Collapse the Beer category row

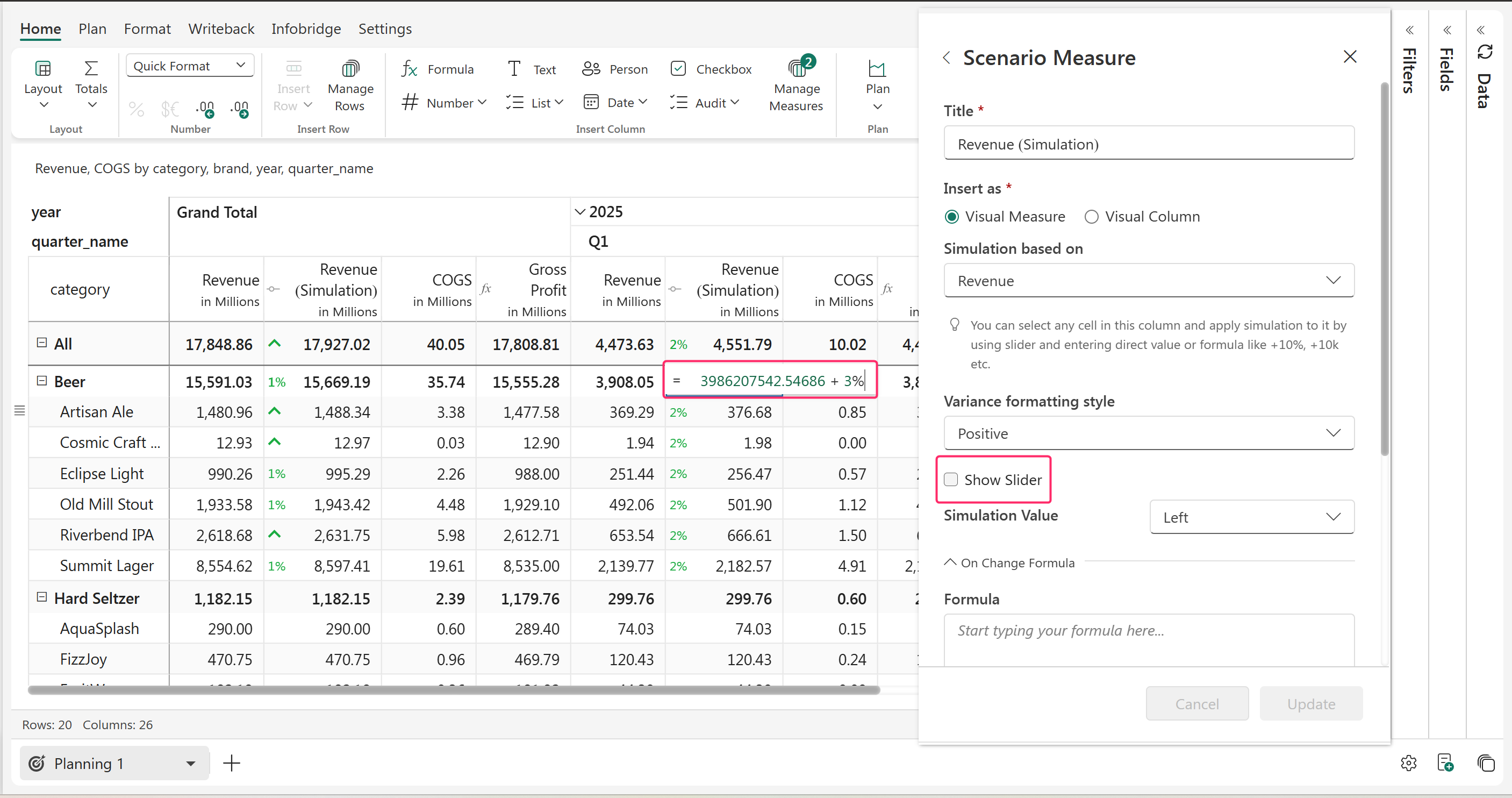point(42,381)
